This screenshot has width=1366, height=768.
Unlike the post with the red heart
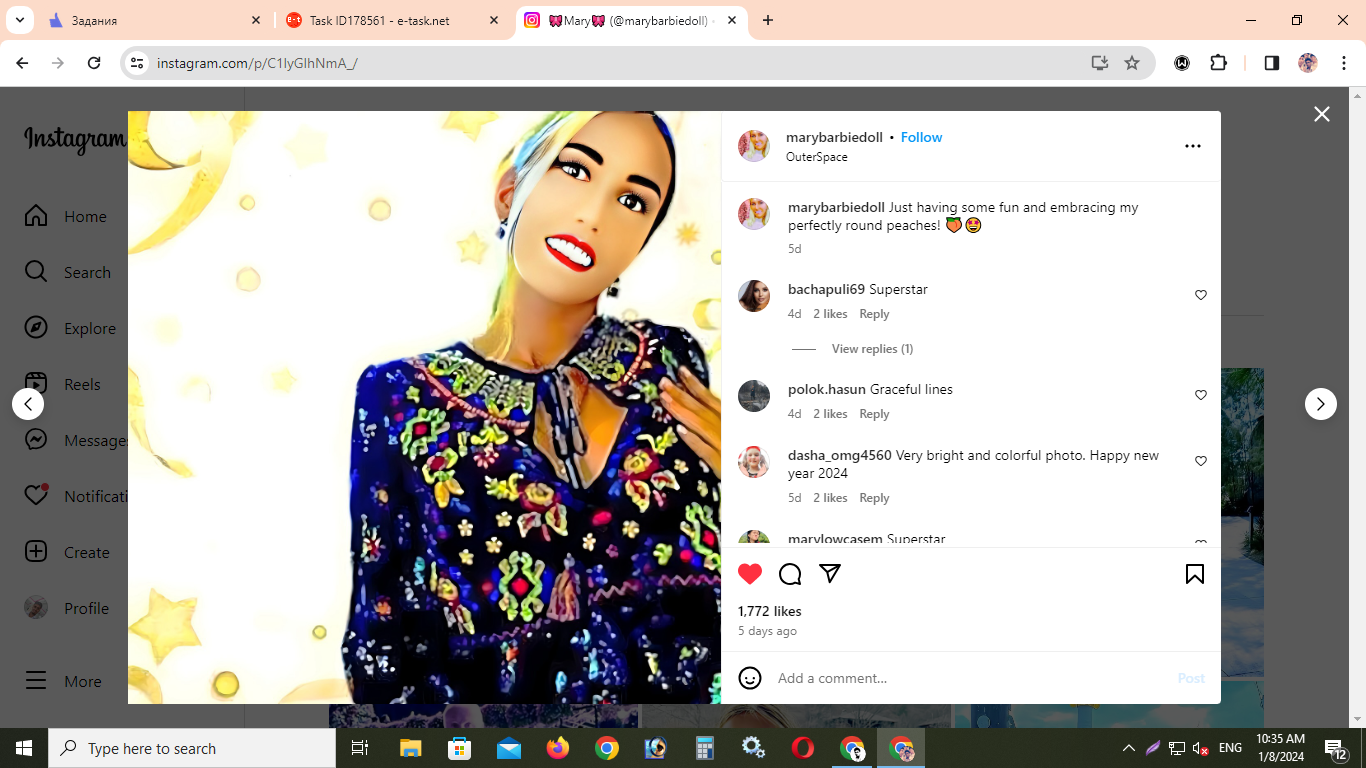coord(750,574)
